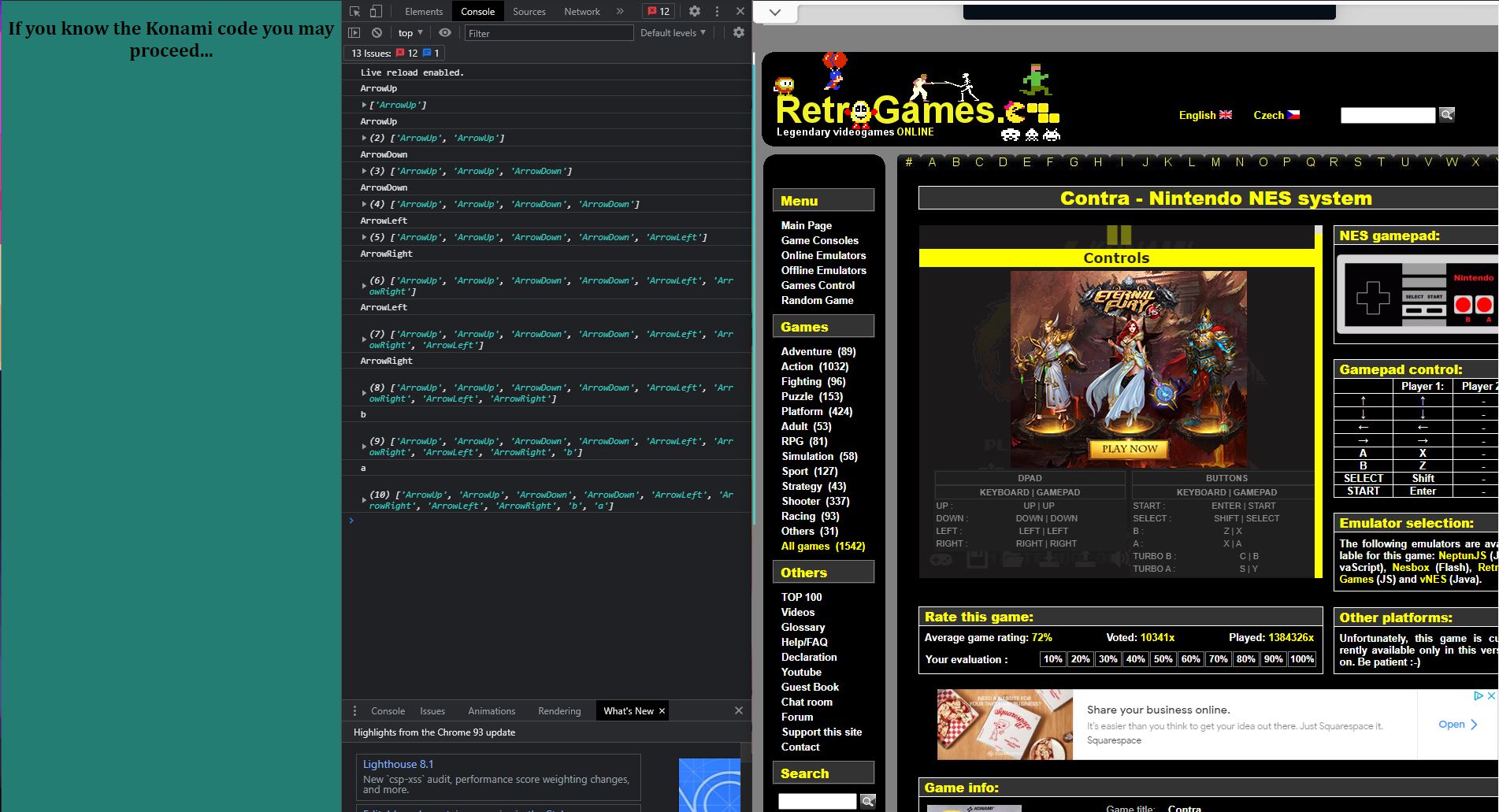
Task: Clear the console with the ban icon
Action: (377, 32)
